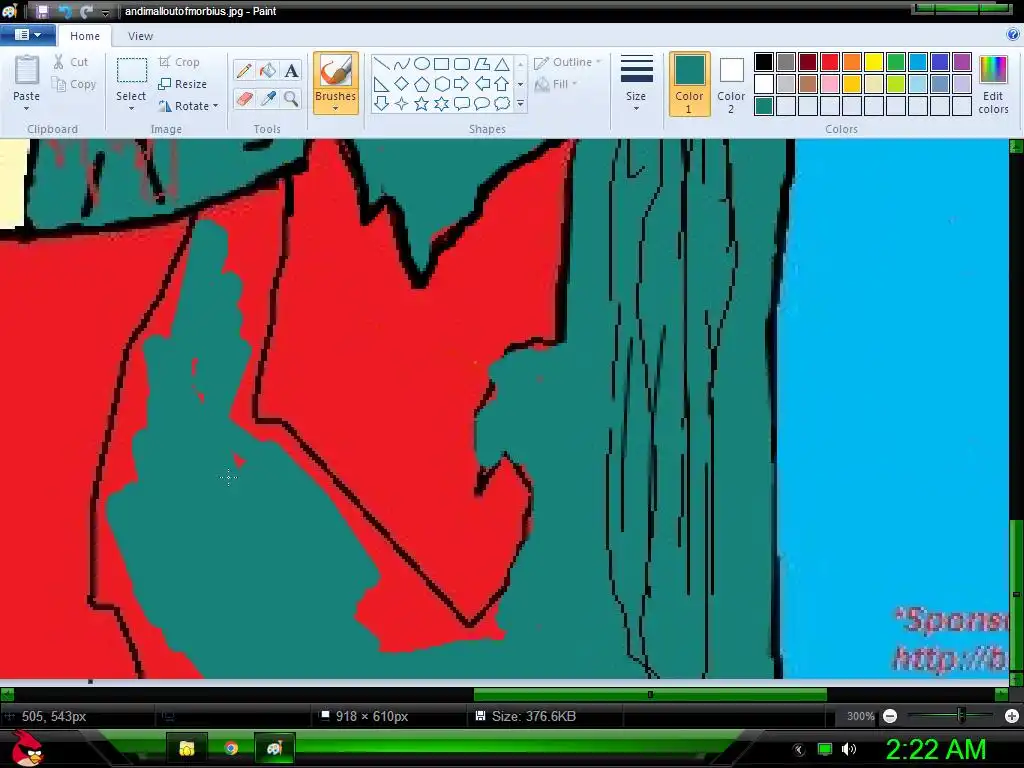Click the volume speaker tray icon
The width and height of the screenshot is (1024, 768).
coord(849,749)
